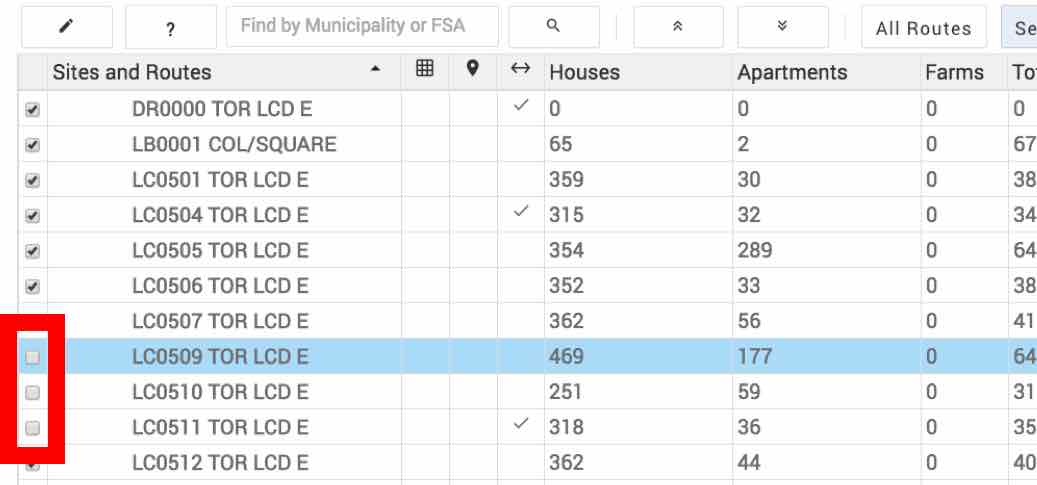Sort by the Houses column header
The height and width of the screenshot is (485, 1037).
click(584, 72)
